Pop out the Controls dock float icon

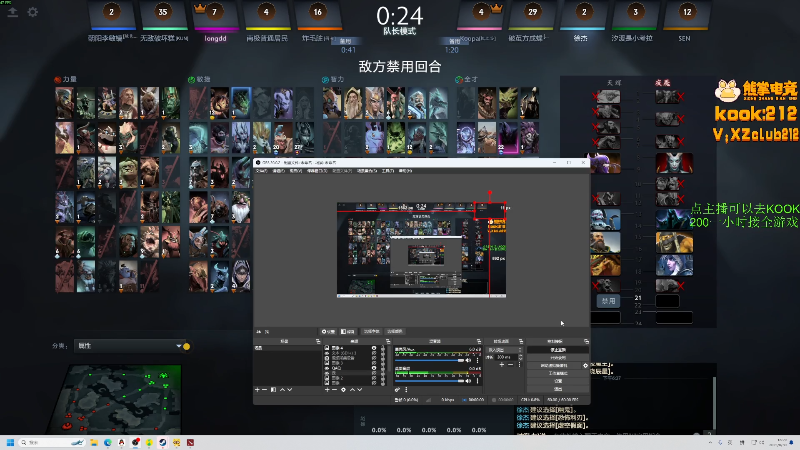(x=586, y=341)
